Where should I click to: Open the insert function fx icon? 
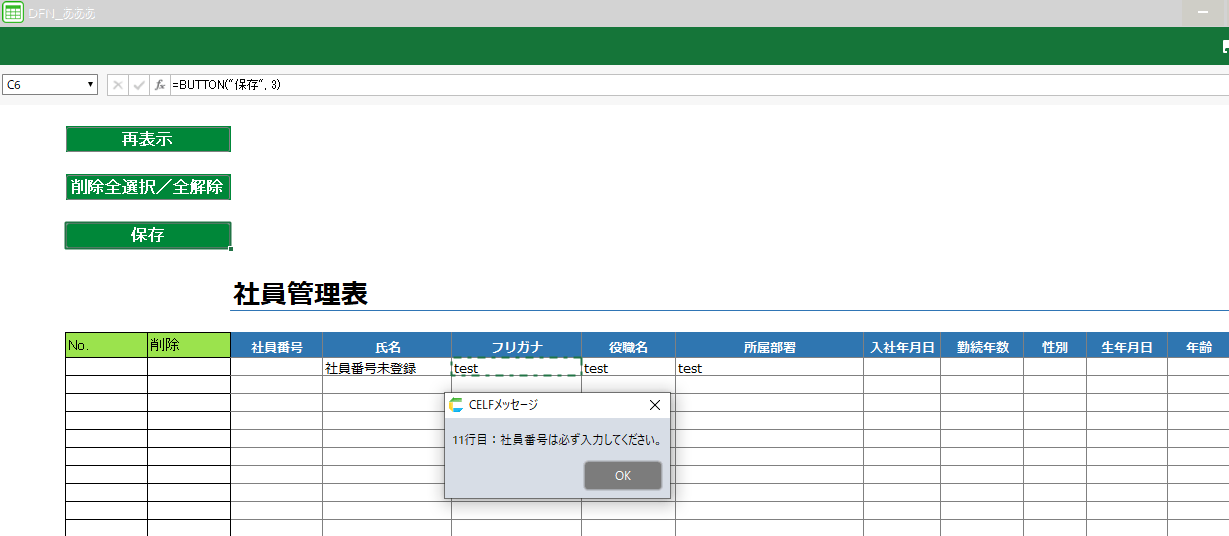click(x=160, y=85)
